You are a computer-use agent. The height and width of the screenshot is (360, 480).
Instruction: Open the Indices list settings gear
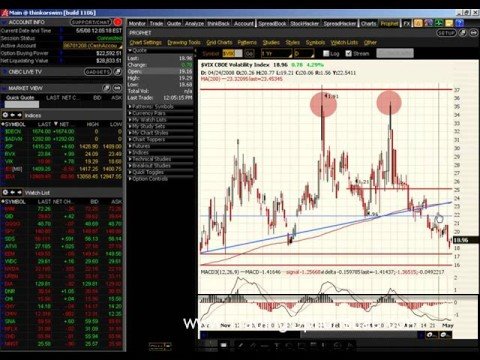(5, 115)
